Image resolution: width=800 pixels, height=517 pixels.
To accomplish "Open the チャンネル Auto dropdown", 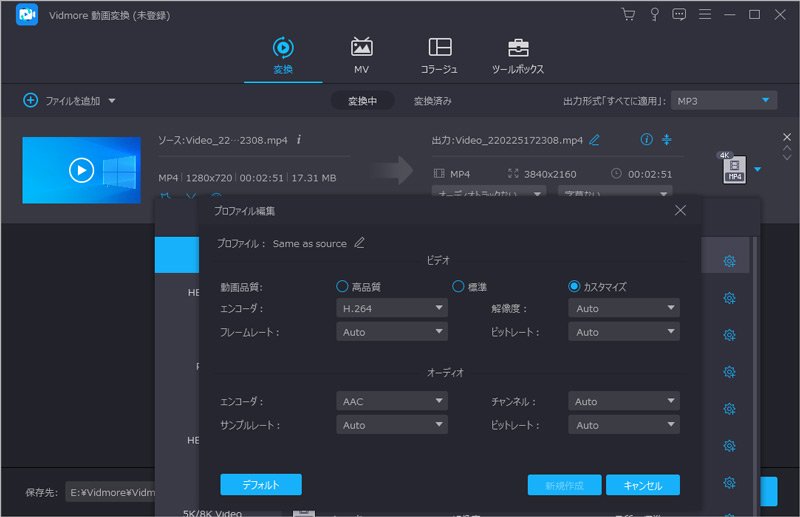I will coord(624,401).
